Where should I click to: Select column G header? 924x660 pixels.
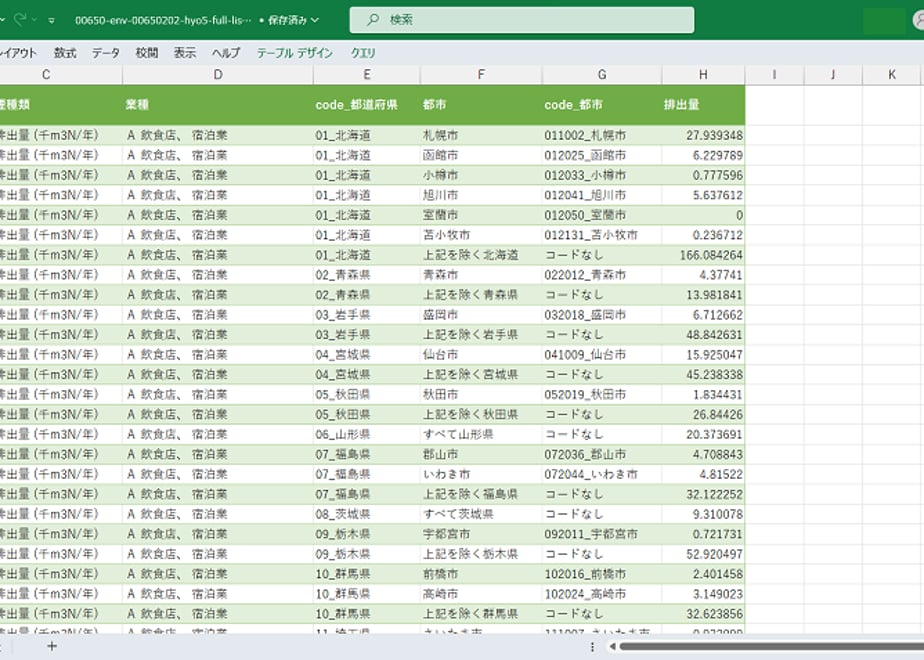[x=602, y=75]
